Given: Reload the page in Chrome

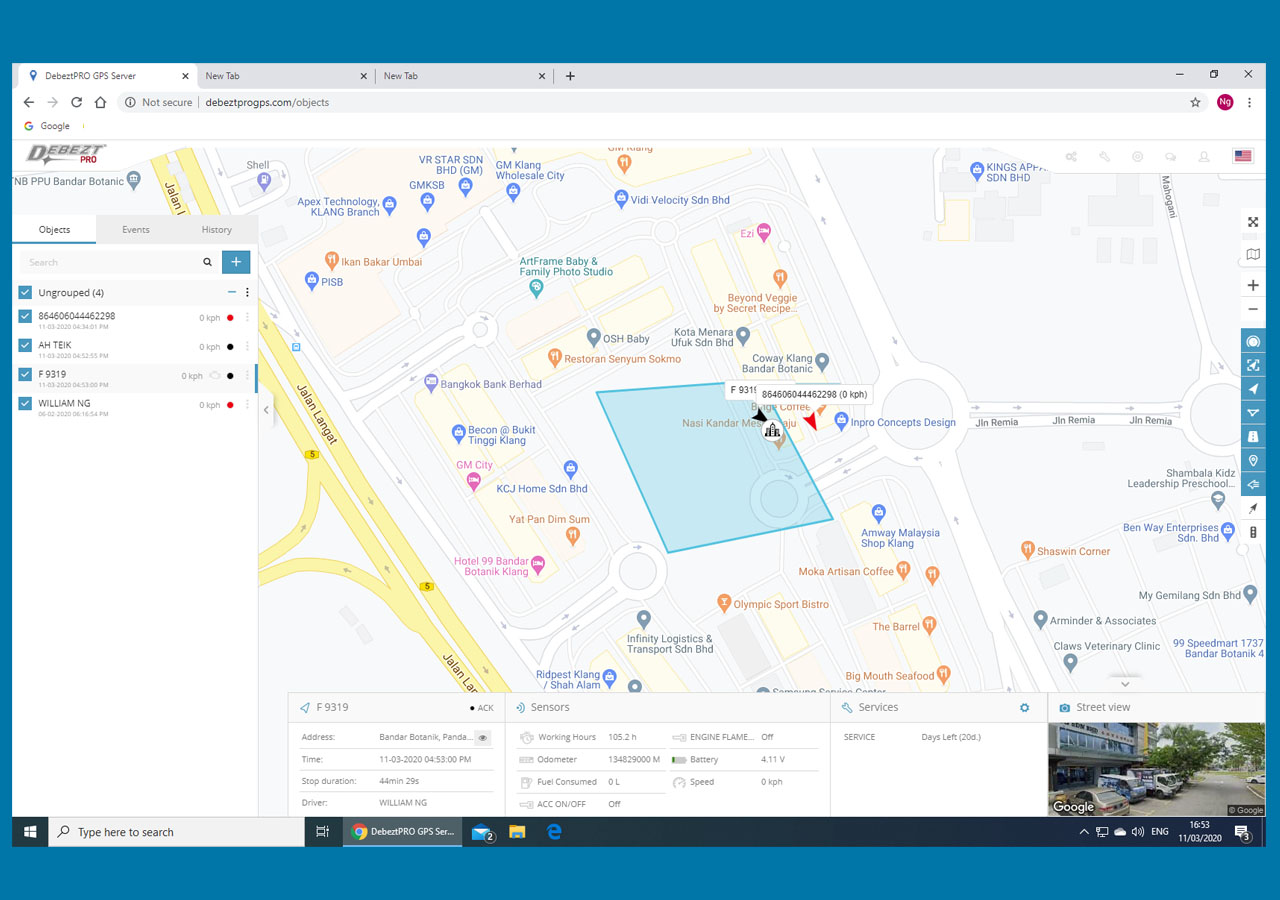Looking at the screenshot, I should point(76,102).
